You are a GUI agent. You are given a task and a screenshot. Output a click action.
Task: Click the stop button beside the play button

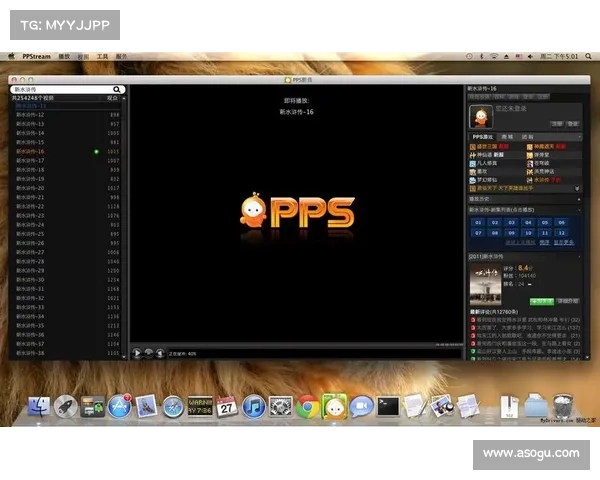[x=148, y=353]
